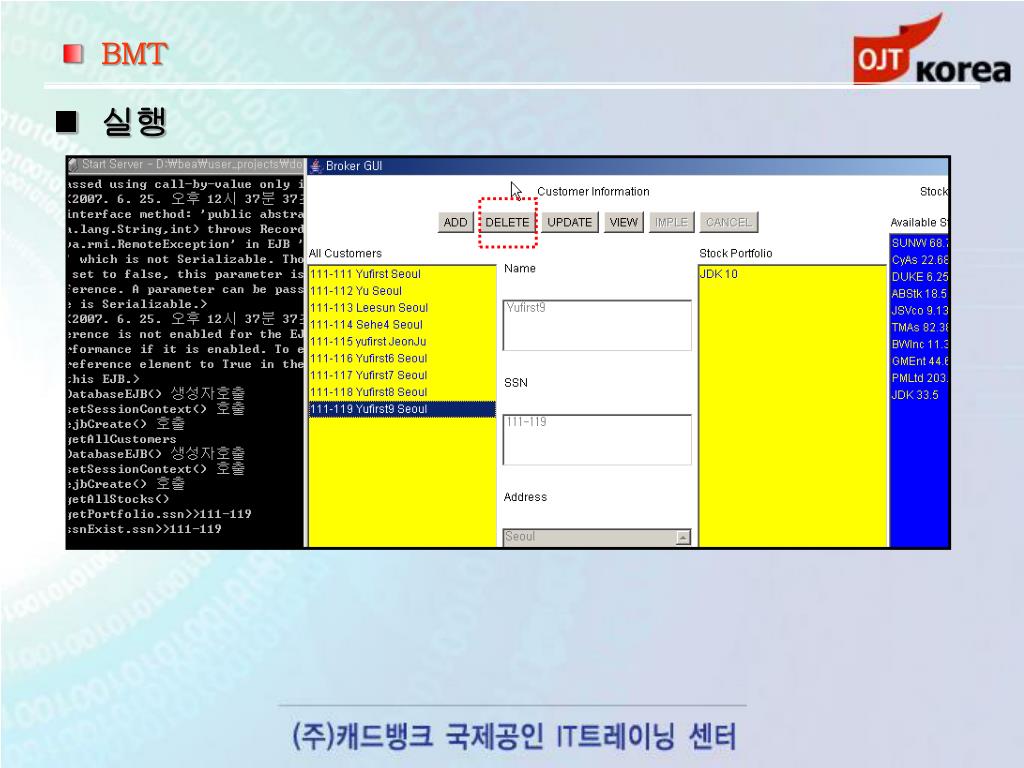
Task: Select PMLtd 203 stock
Action: coord(920,378)
